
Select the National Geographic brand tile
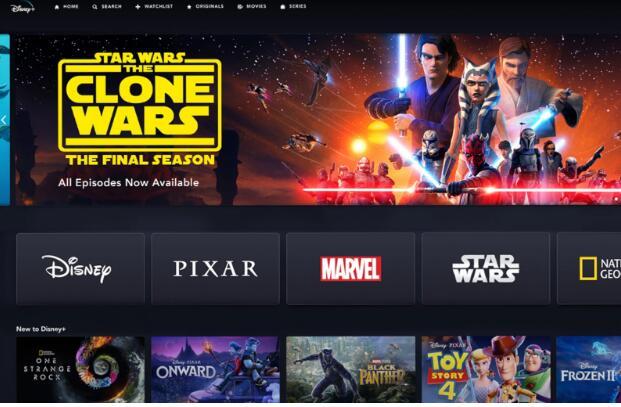589,269
